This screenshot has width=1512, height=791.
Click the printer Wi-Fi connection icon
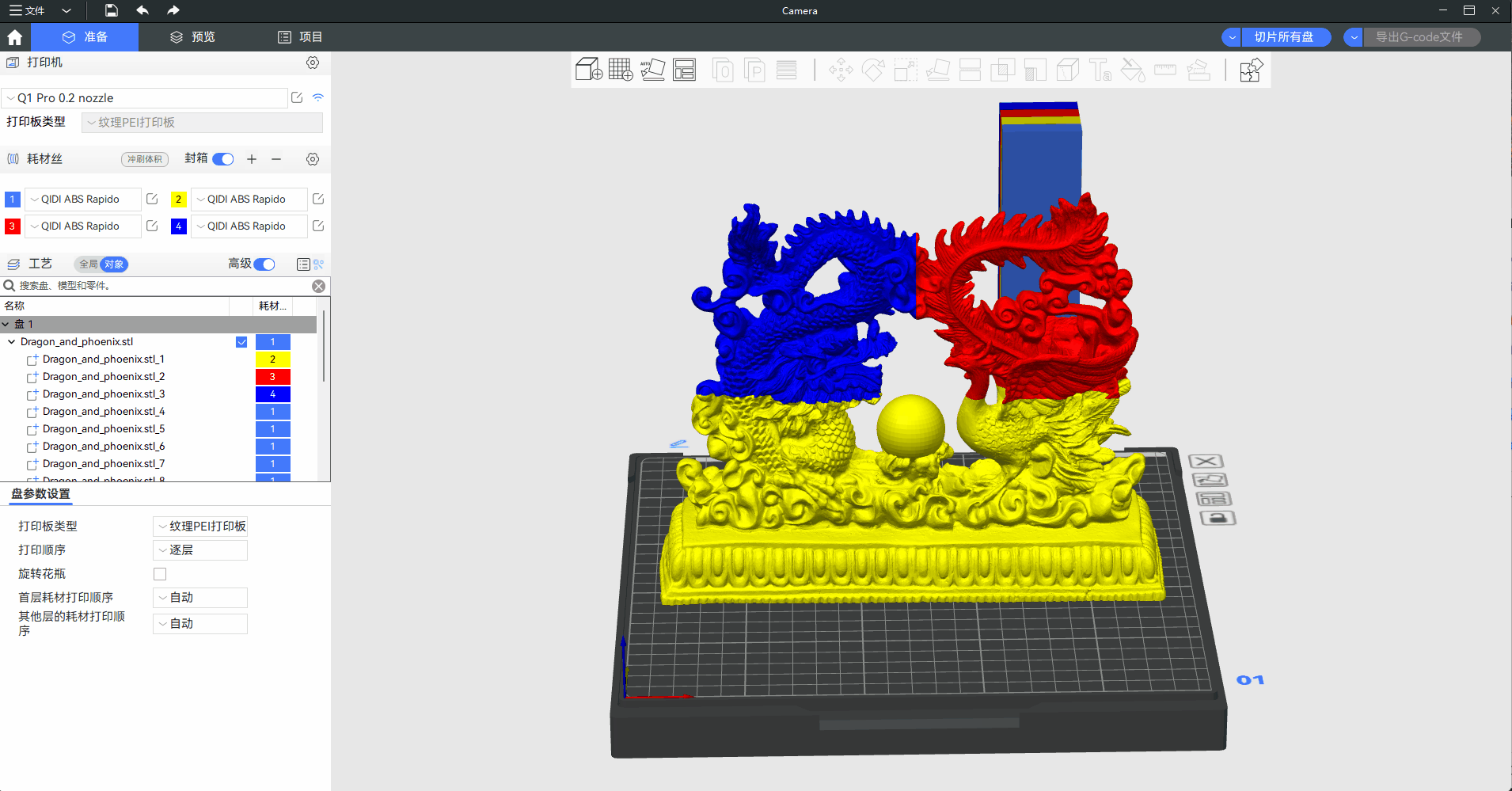coord(318,97)
